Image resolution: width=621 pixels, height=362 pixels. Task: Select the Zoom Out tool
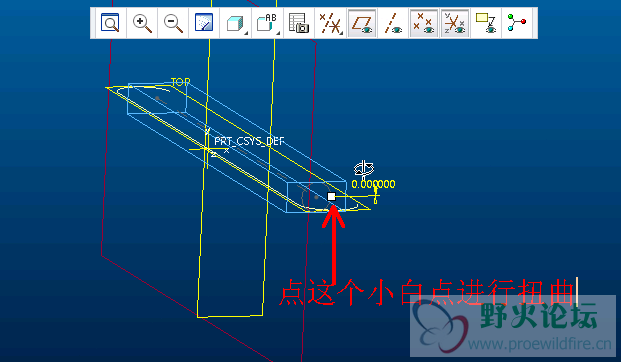tap(173, 23)
